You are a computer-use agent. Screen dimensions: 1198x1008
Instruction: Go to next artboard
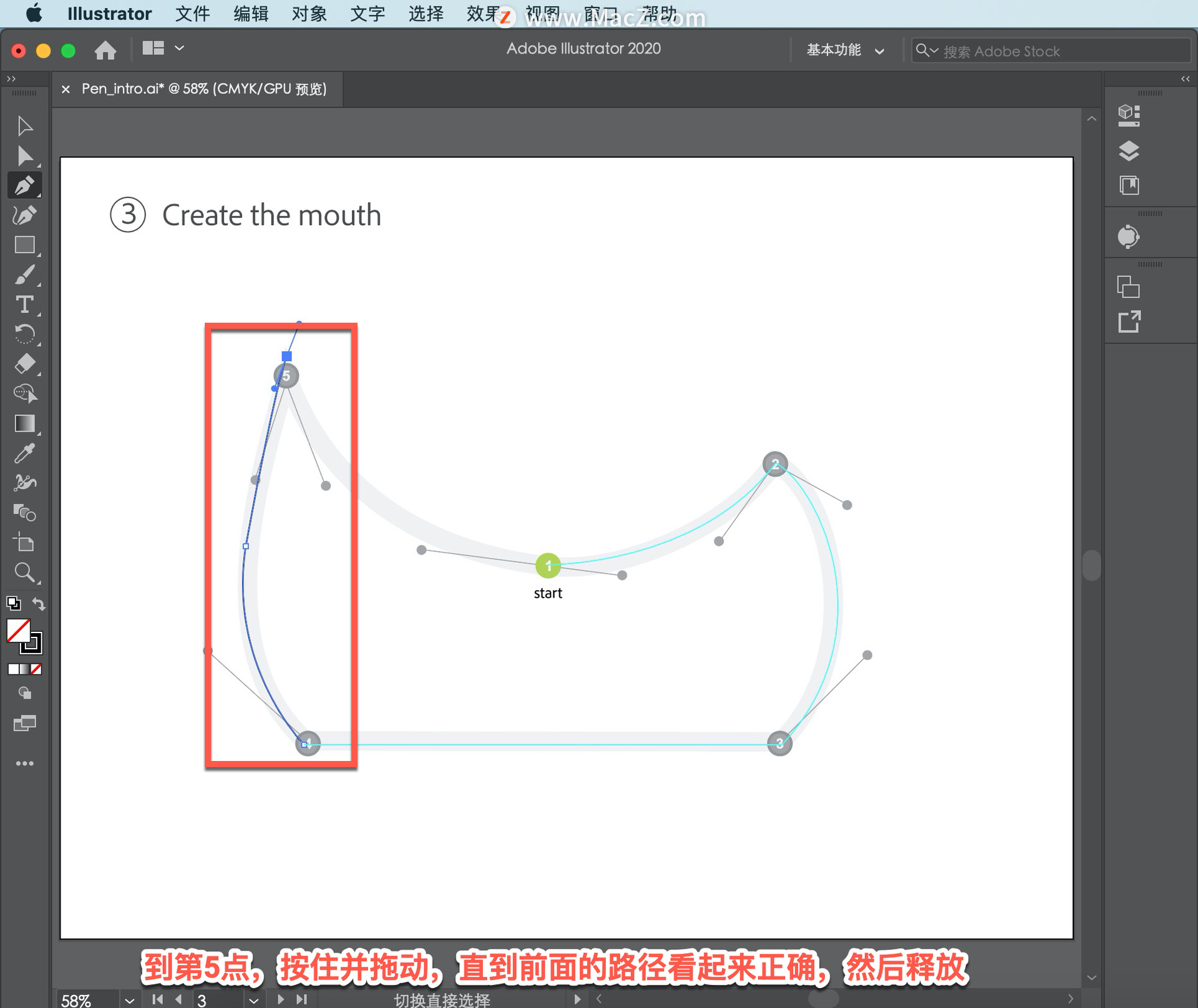pyautogui.click(x=281, y=999)
